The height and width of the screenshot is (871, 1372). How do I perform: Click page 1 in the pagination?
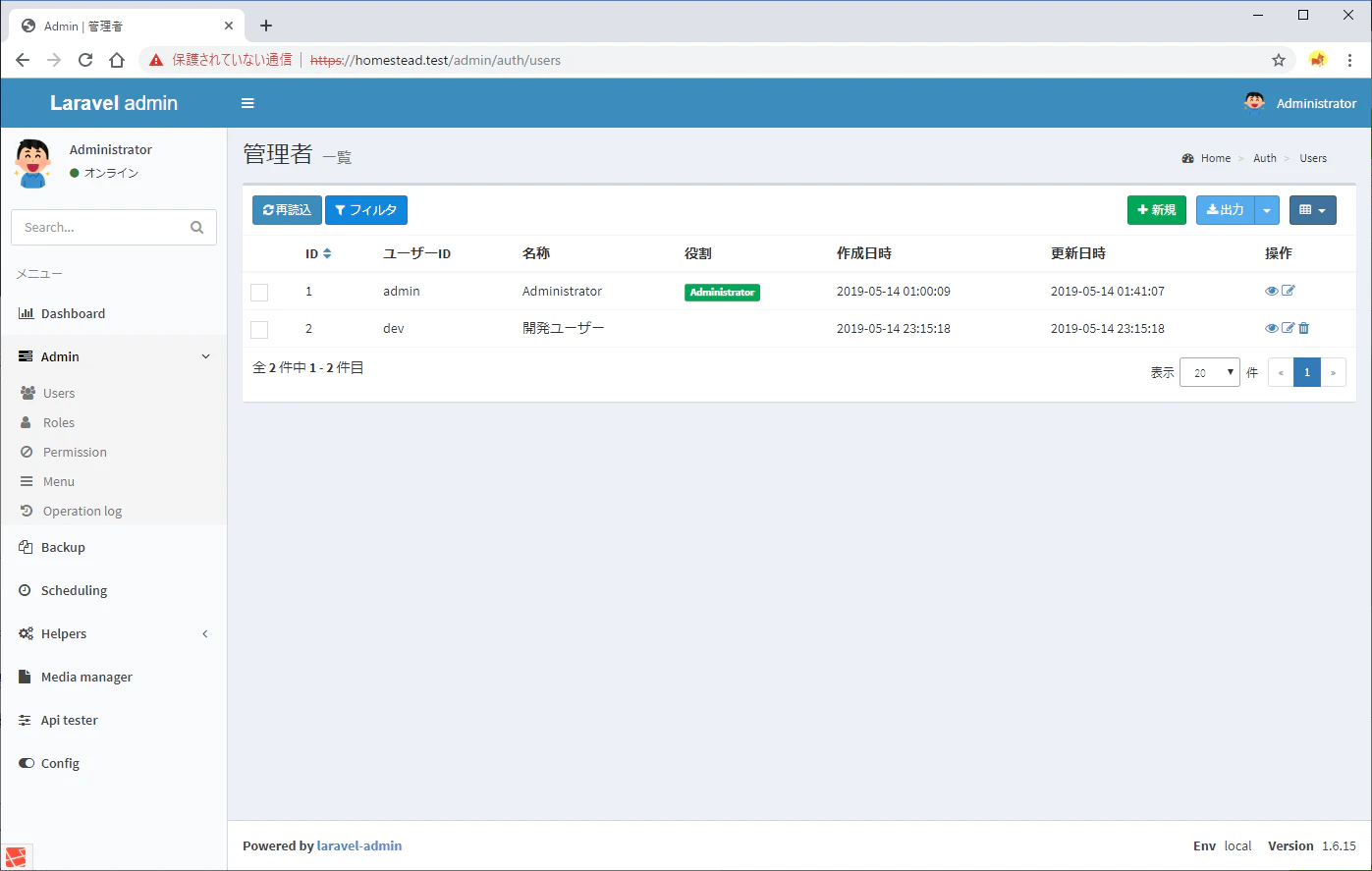[1307, 372]
